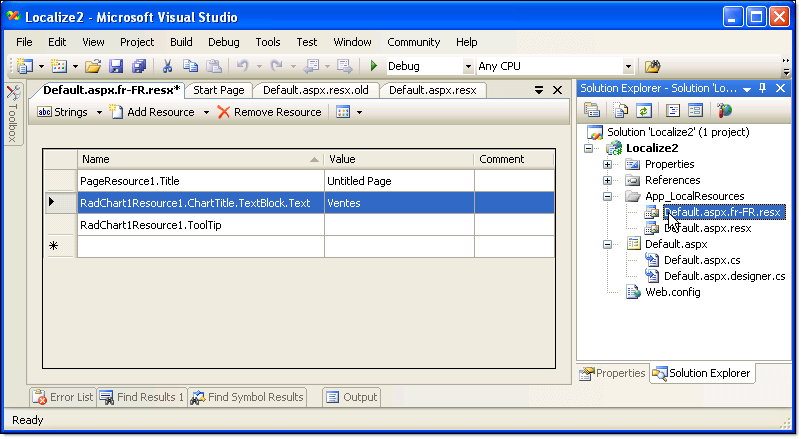Screen dimensions: 801x439
Task: Click the Undo arrow icon
Action: coord(242,66)
